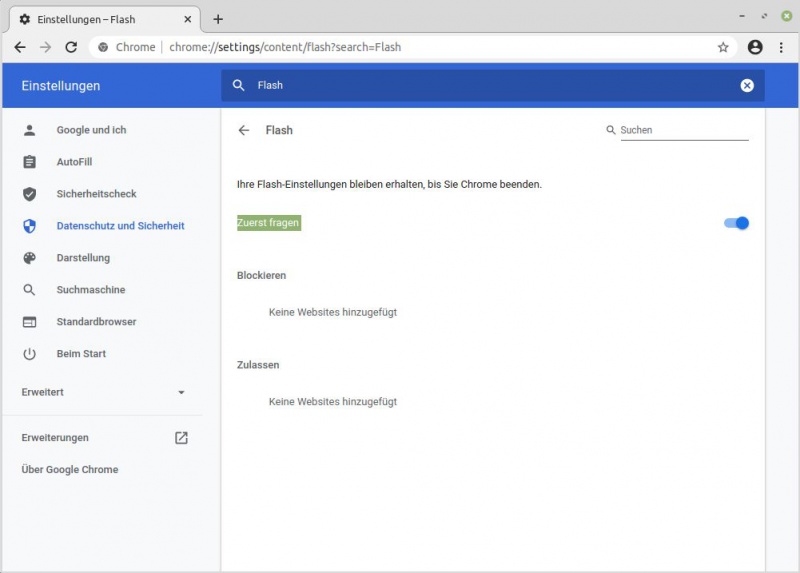The width and height of the screenshot is (800, 573).
Task: Click the Zulassen heading
Action: click(258, 365)
